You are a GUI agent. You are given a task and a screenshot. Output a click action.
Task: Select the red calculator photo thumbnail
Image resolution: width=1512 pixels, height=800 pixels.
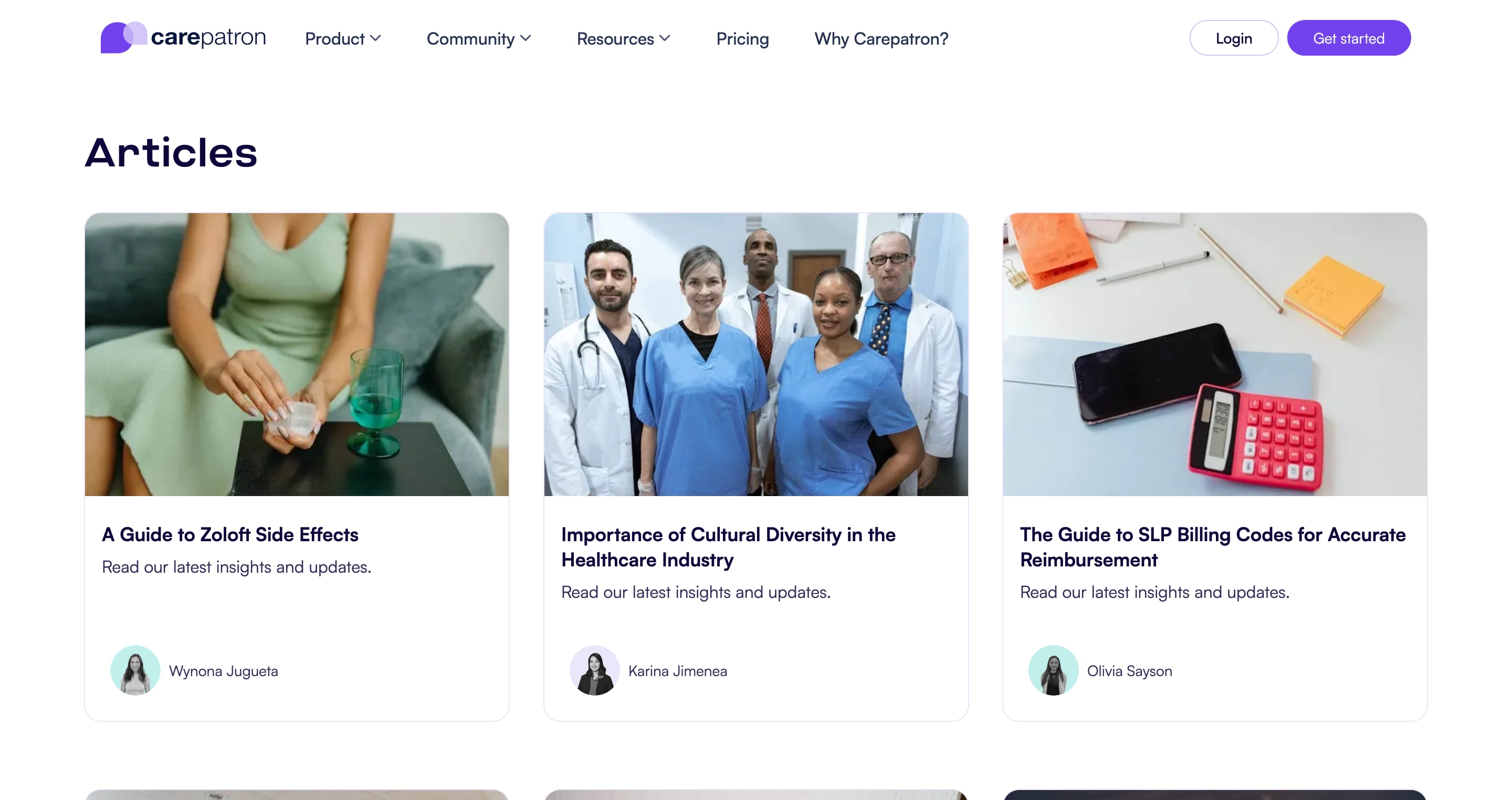point(1215,354)
